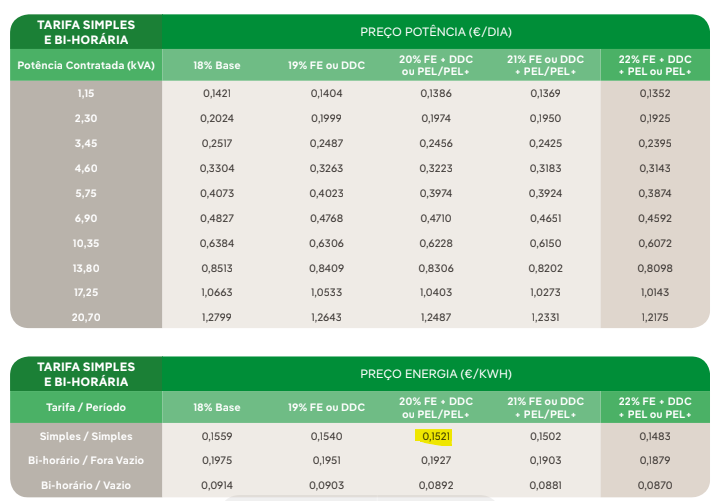Select the 0,8409 power price cell
This screenshot has height=501, width=722.
click(326, 267)
